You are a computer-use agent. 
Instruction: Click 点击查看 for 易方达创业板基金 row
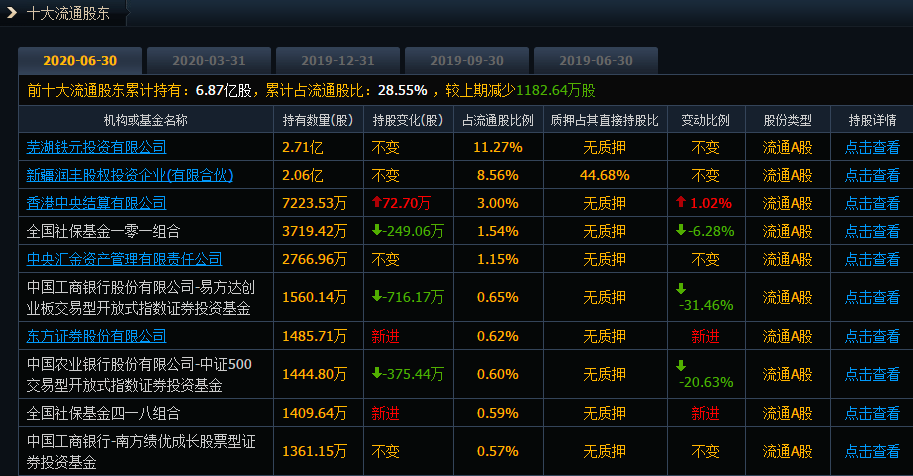point(872,297)
